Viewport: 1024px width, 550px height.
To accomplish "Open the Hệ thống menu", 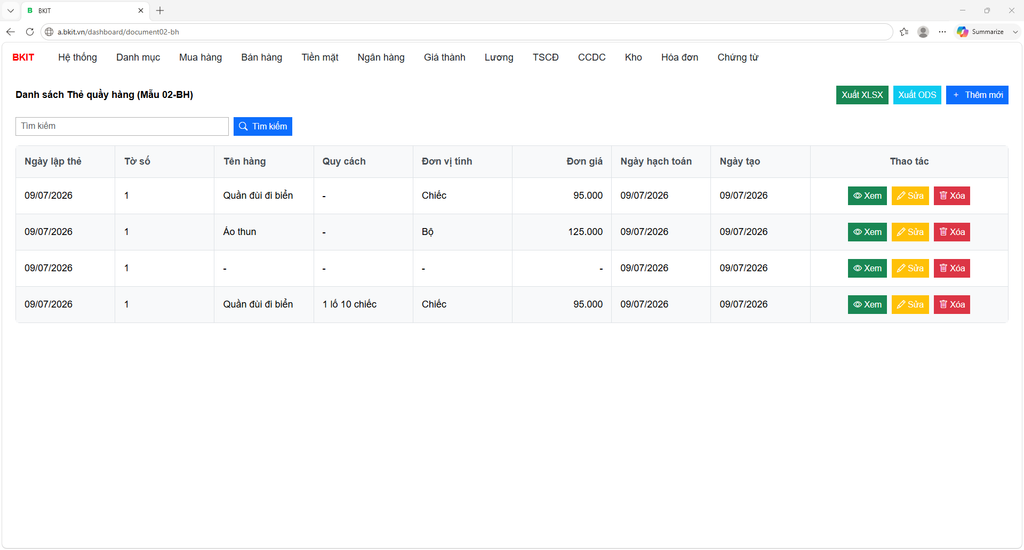I will [77, 57].
